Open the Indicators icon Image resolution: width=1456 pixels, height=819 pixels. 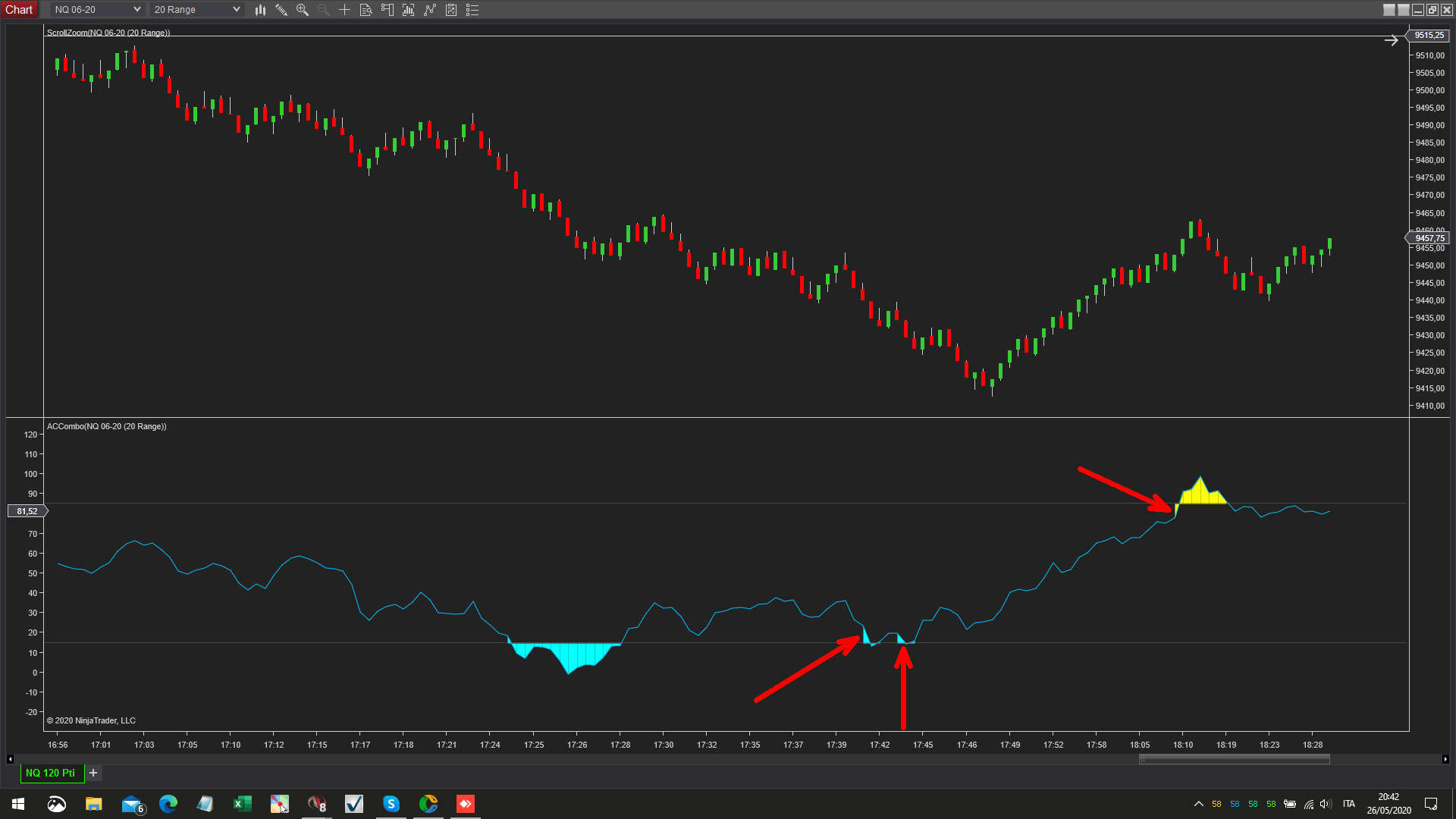tap(408, 10)
